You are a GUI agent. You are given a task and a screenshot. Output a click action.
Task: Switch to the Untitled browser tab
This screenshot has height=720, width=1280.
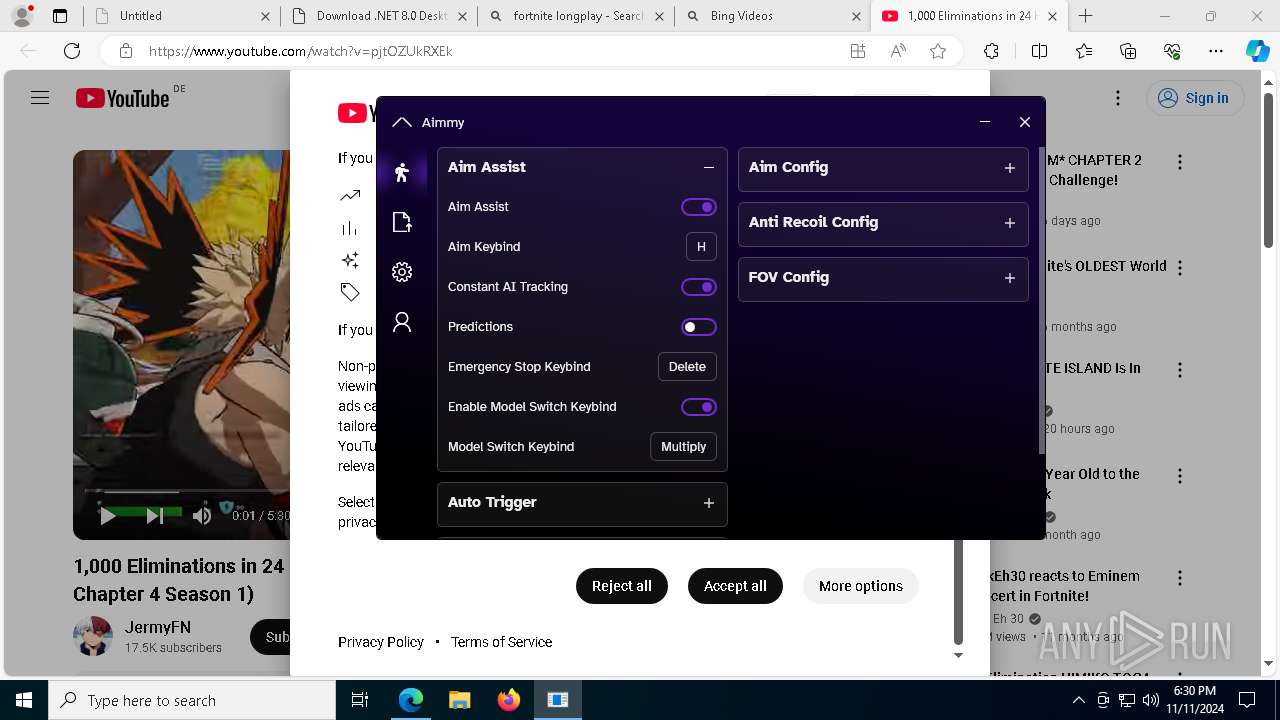180,16
